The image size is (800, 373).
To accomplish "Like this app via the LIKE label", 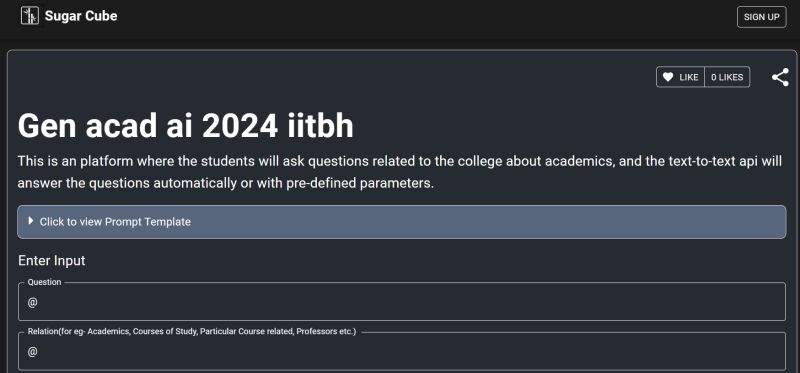I will pos(688,77).
